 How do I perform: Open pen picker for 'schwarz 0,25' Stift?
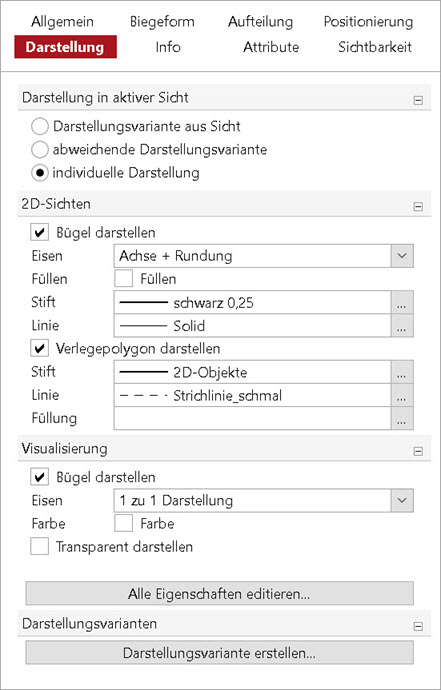click(x=402, y=303)
